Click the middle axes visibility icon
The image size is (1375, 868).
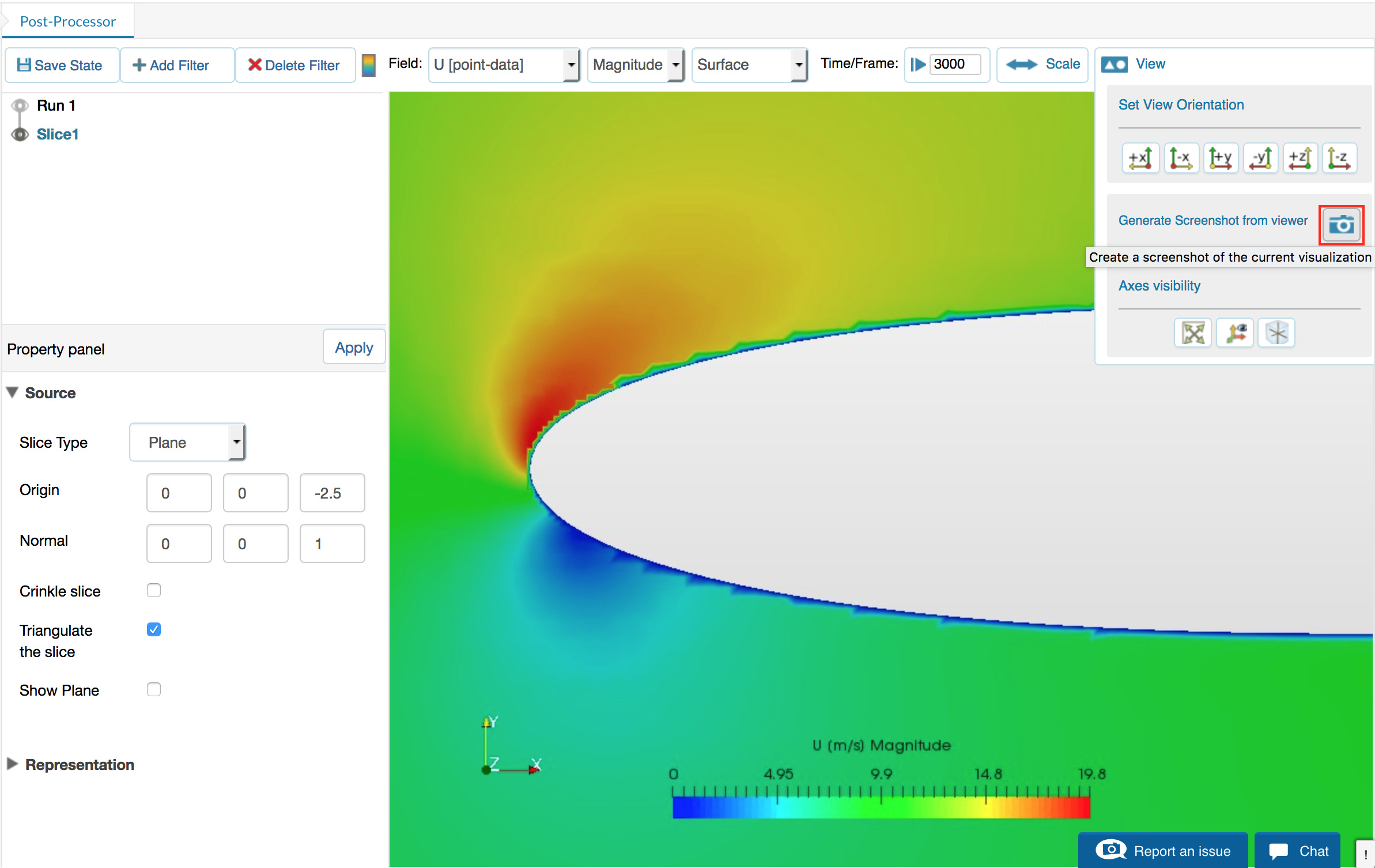tap(1234, 333)
